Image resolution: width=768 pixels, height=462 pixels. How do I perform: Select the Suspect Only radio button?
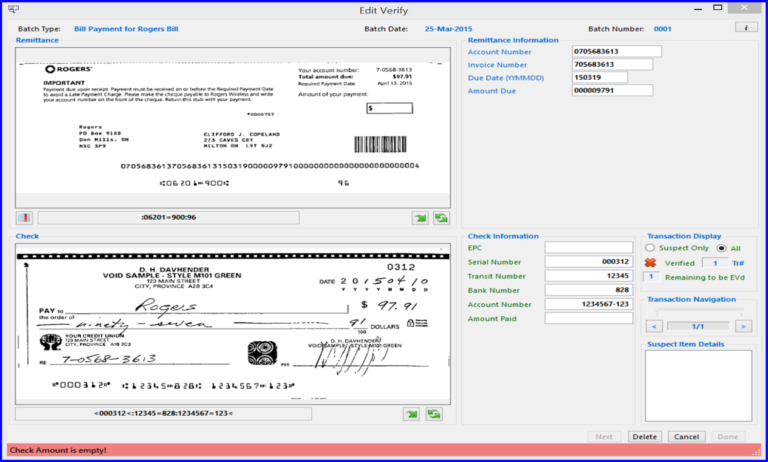650,248
